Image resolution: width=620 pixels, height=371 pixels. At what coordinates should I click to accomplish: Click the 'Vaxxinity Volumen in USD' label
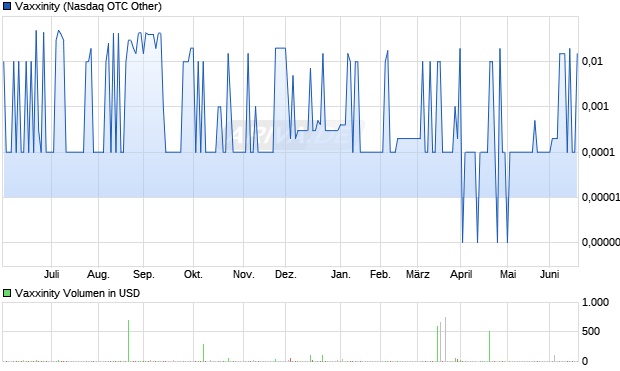pos(78,293)
